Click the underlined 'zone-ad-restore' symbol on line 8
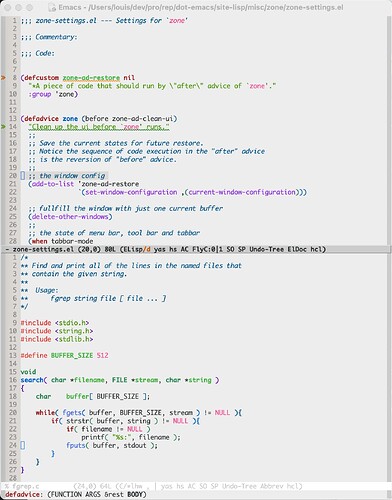 click(91, 78)
